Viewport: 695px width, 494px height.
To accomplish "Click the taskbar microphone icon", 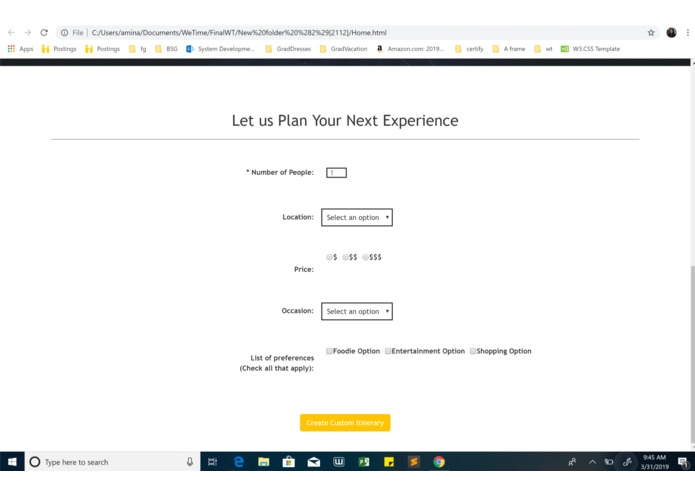I will click(190, 462).
